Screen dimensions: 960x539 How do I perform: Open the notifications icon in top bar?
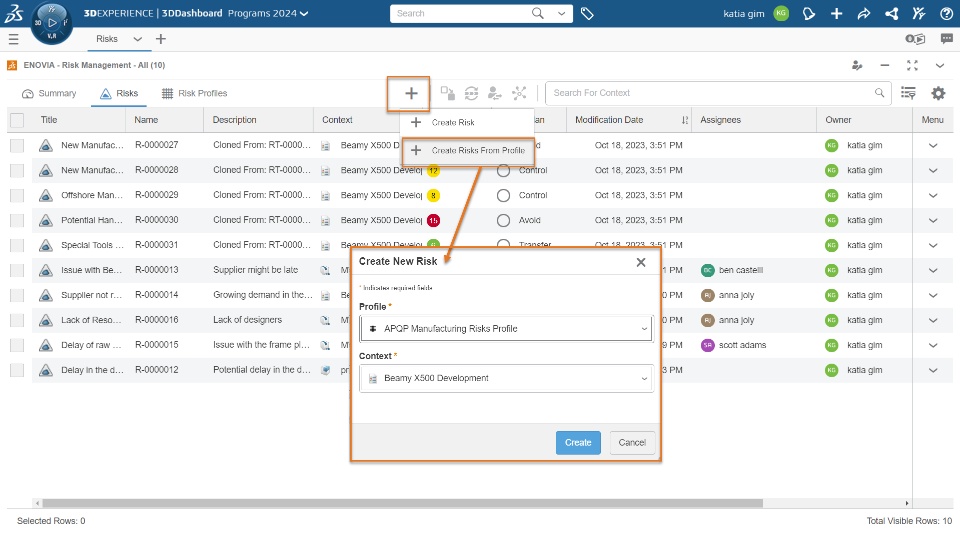click(809, 13)
